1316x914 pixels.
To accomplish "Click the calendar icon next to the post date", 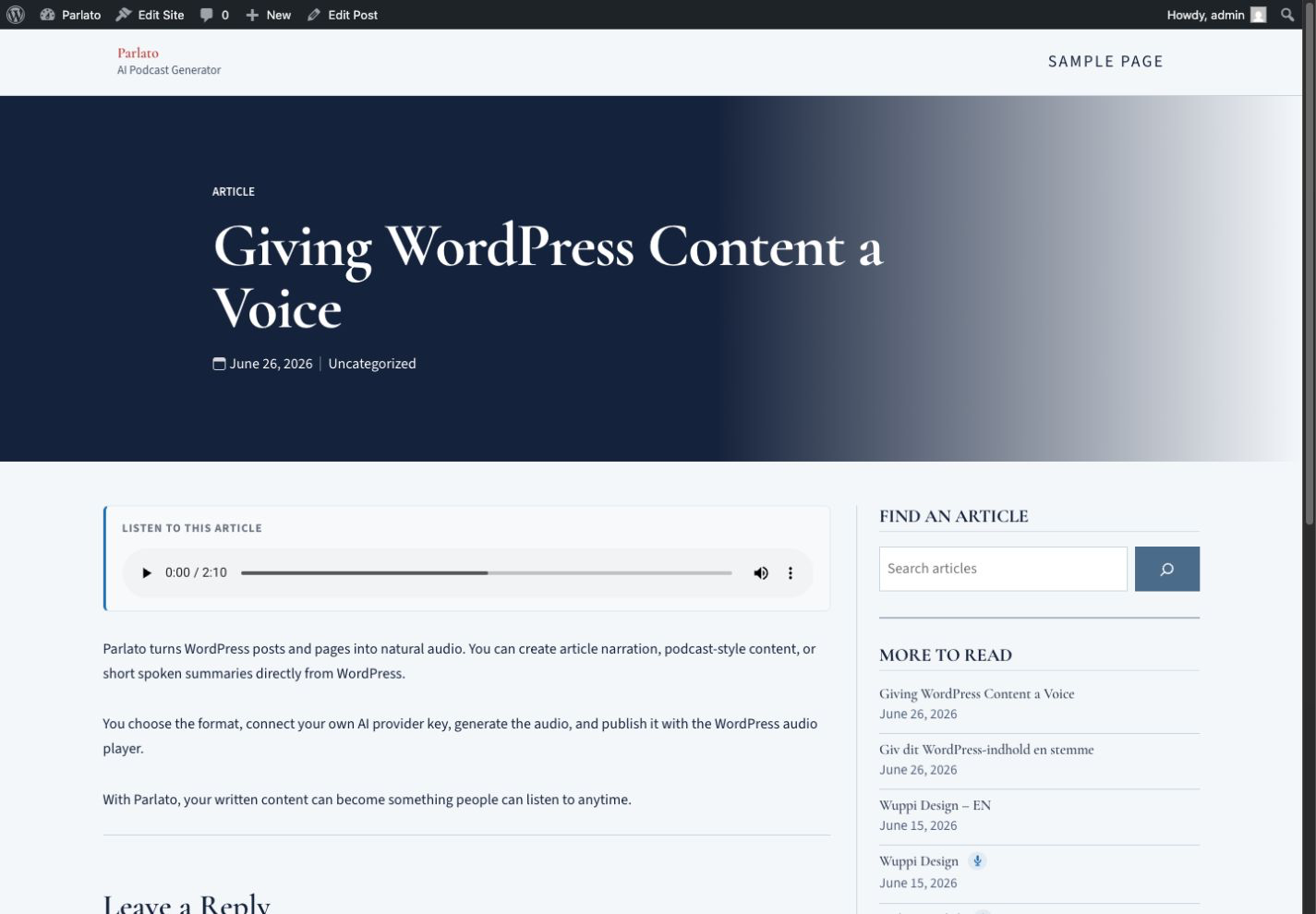I will (219, 364).
